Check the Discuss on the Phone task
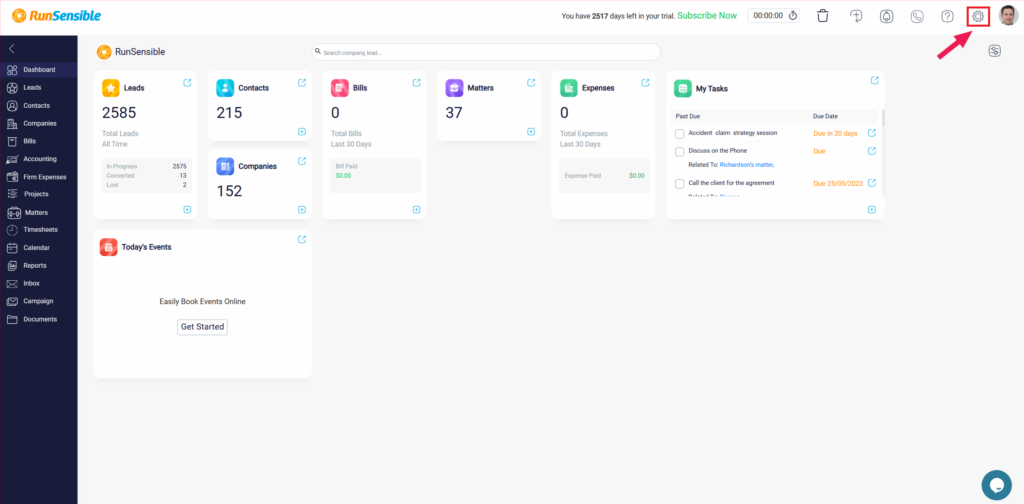Image resolution: width=1024 pixels, height=504 pixels. click(x=680, y=151)
